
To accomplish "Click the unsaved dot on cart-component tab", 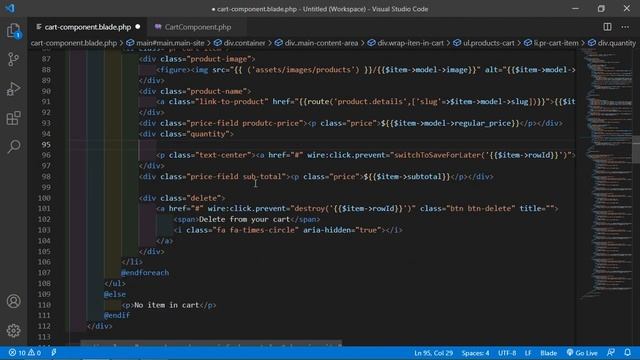I will coord(138,27).
